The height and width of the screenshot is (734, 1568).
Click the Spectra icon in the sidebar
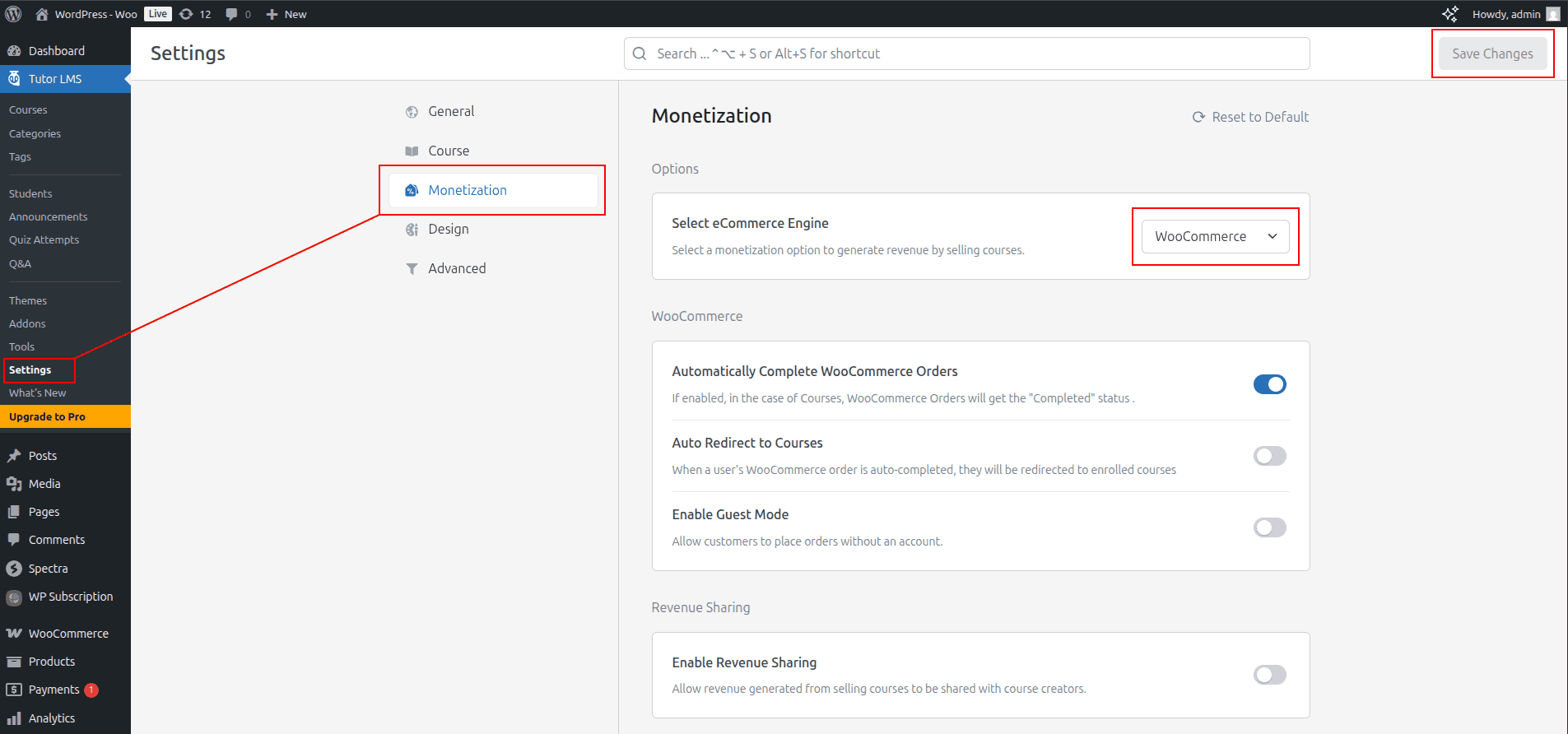point(14,569)
